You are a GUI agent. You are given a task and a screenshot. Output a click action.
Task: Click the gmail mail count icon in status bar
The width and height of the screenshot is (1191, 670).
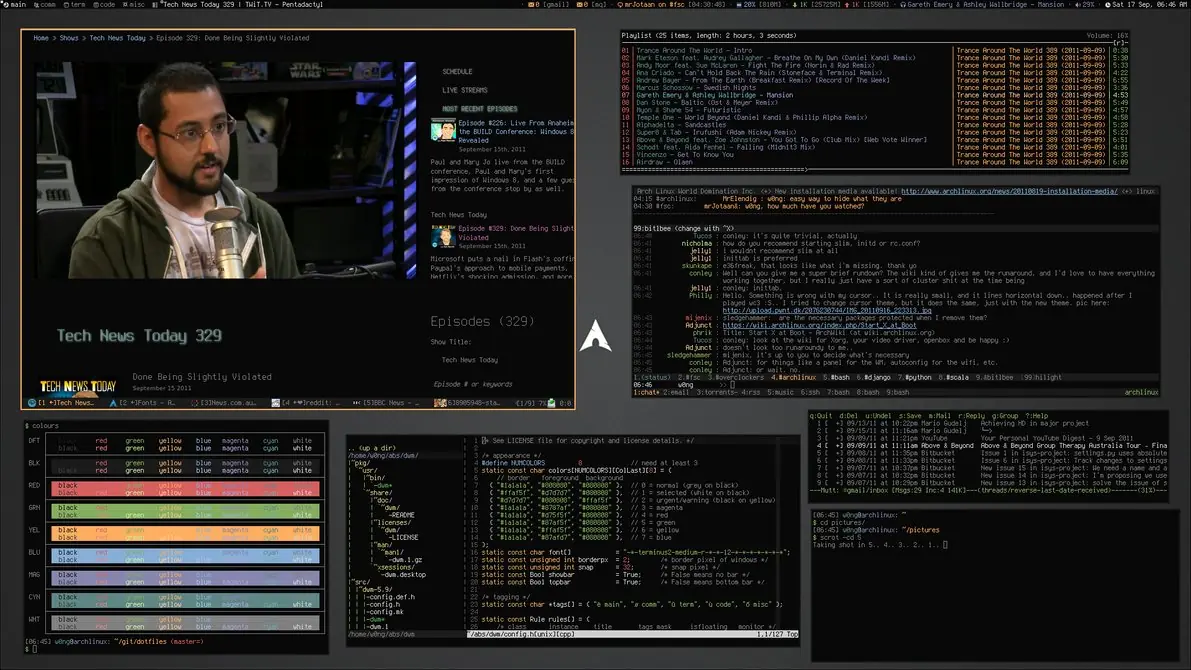coord(531,5)
